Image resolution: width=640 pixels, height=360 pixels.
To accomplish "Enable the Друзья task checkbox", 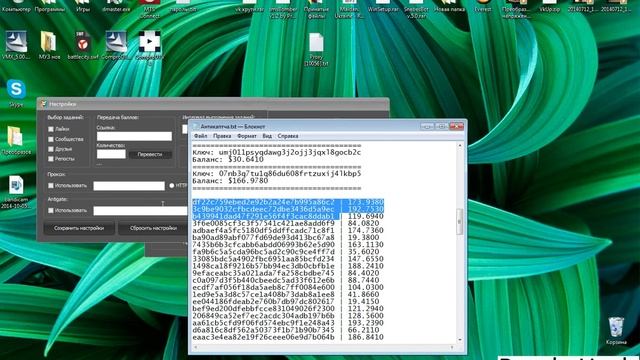I will tap(51, 149).
